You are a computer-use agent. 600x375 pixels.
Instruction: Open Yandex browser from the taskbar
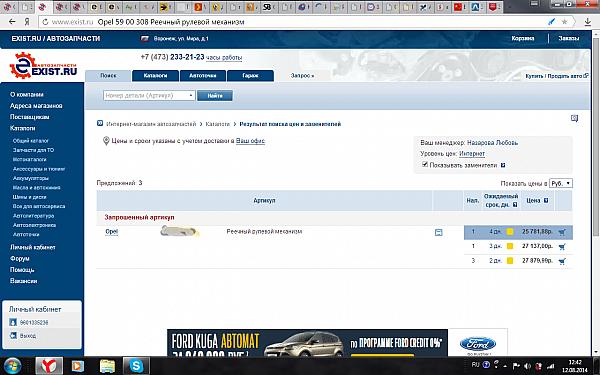pyautogui.click(x=49, y=365)
